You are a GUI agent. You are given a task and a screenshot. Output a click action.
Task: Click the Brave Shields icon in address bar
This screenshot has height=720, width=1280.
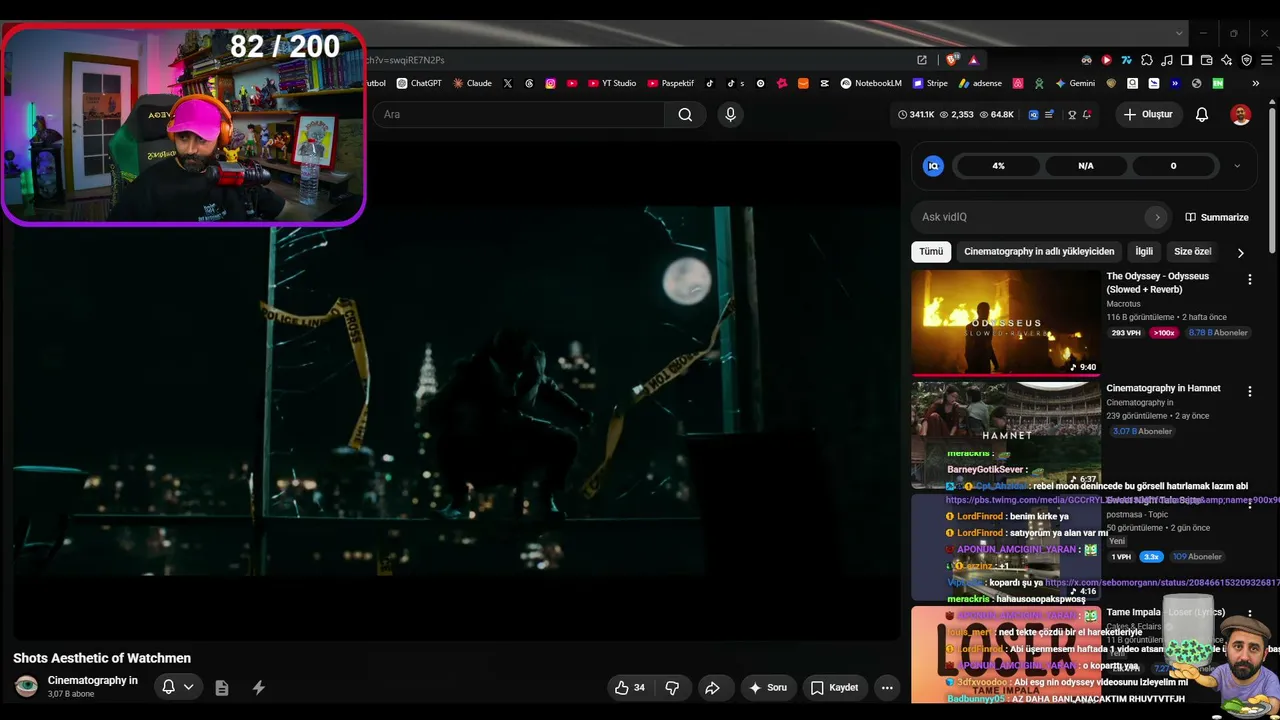click(953, 60)
